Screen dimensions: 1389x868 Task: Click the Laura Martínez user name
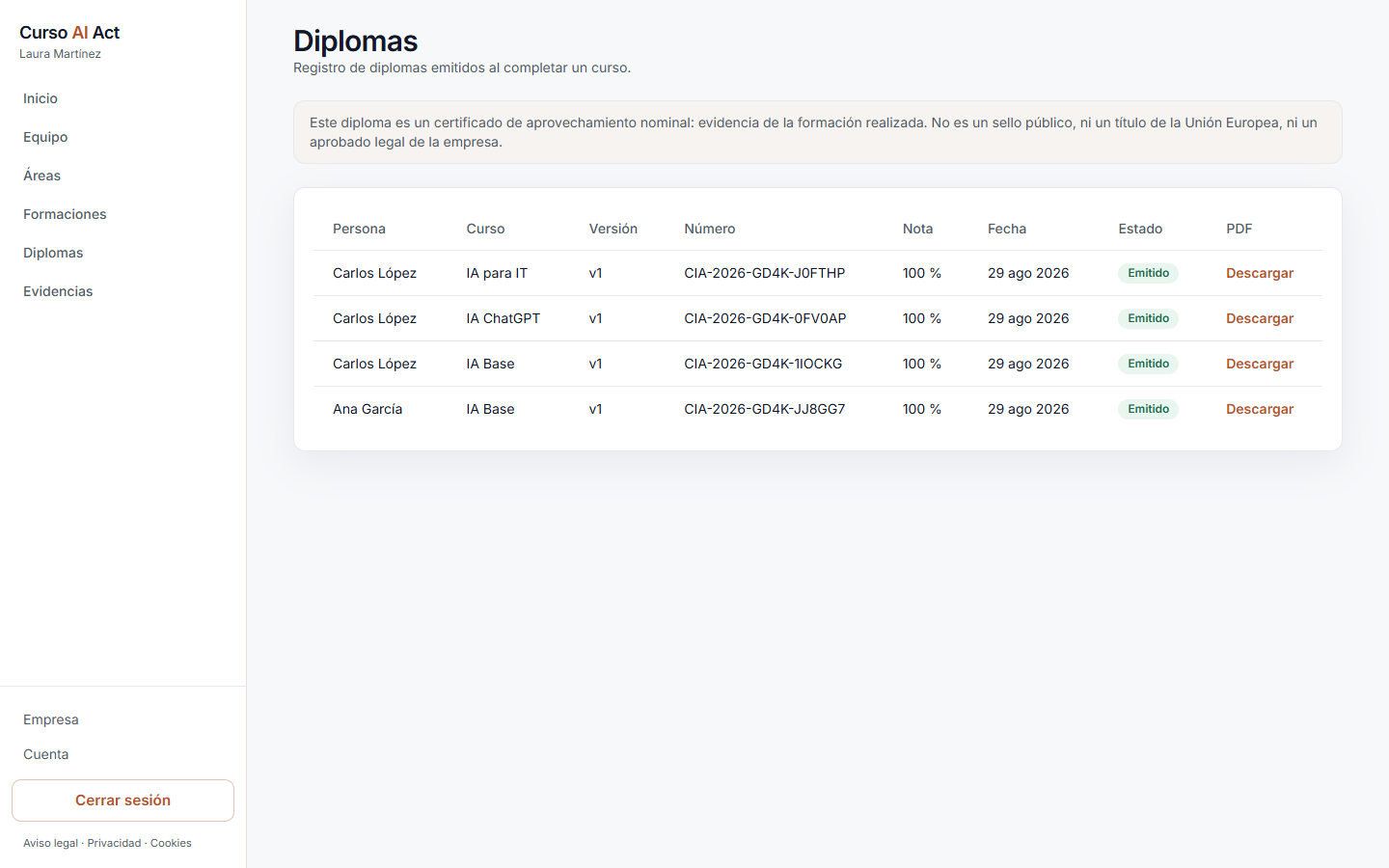point(60,54)
